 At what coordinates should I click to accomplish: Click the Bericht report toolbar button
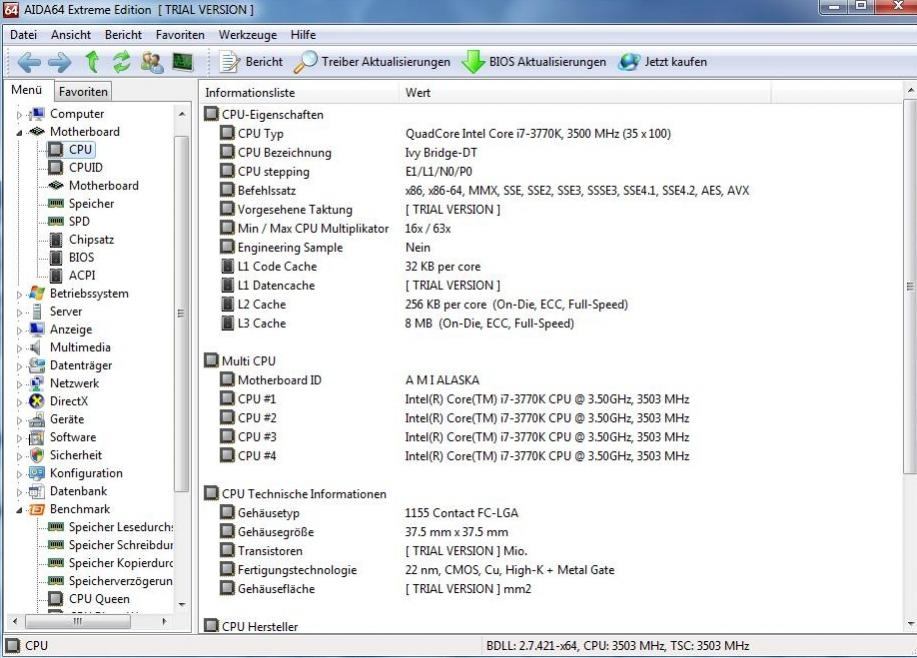tap(251, 61)
